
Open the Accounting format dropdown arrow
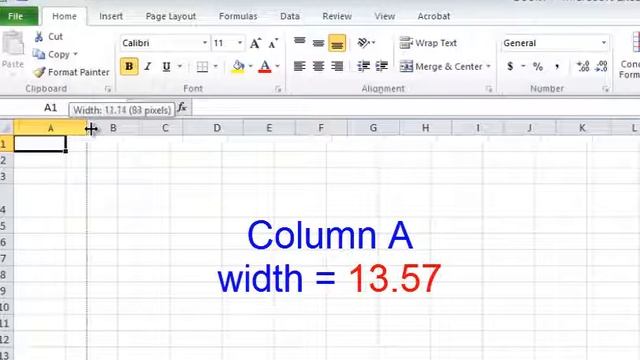523,66
